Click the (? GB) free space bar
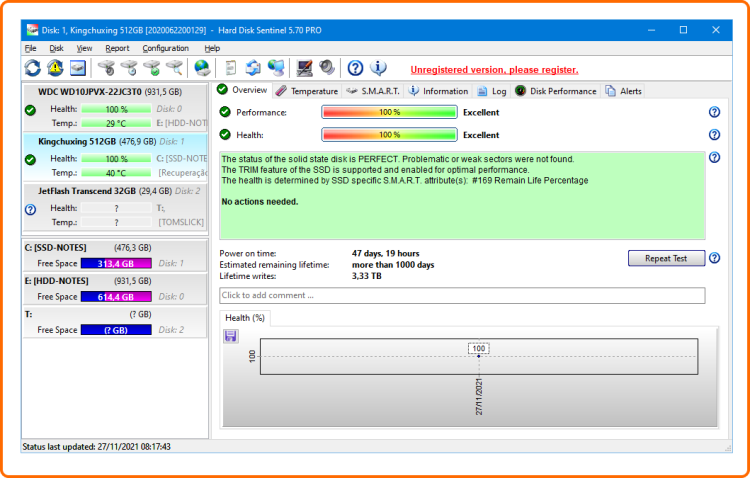Image resolution: width=750 pixels, height=478 pixels. click(x=116, y=330)
